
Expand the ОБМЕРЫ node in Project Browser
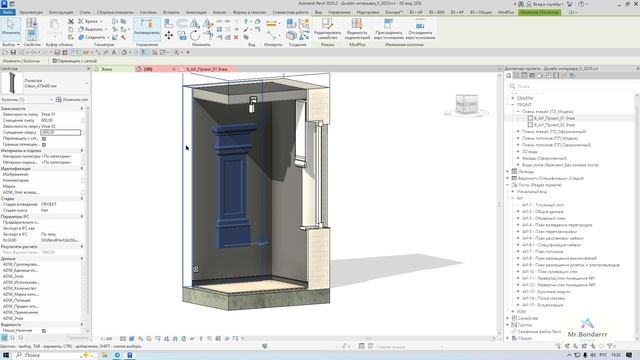click(513, 98)
